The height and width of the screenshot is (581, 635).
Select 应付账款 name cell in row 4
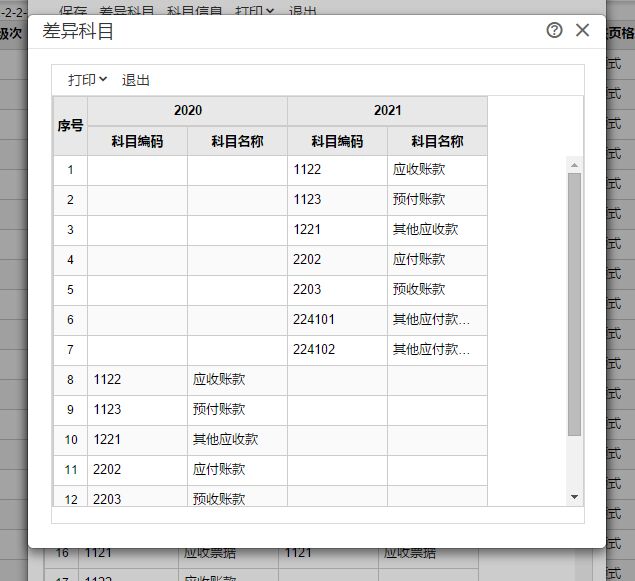(437, 260)
